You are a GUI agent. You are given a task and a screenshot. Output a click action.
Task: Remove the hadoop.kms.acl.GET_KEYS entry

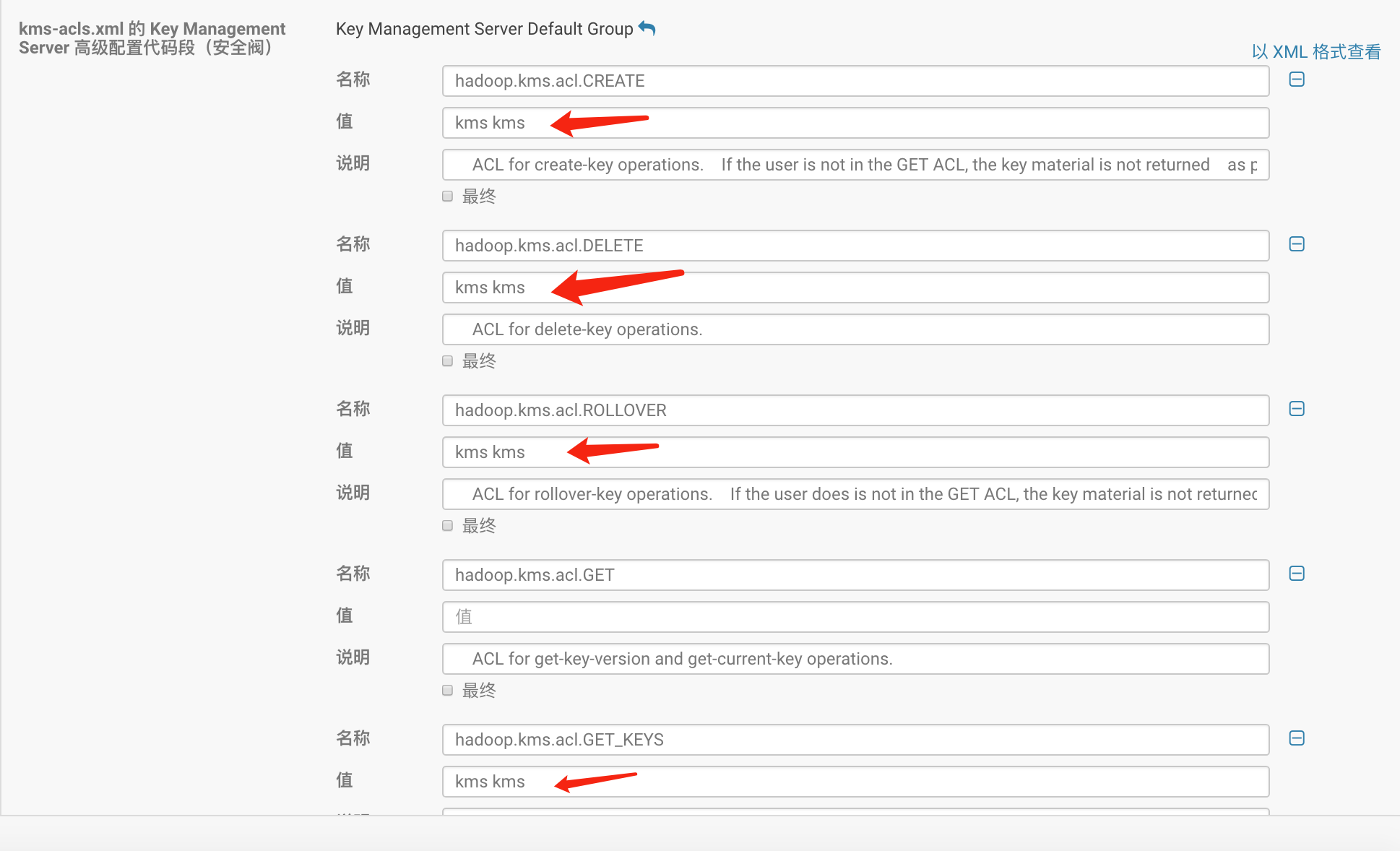[1297, 738]
